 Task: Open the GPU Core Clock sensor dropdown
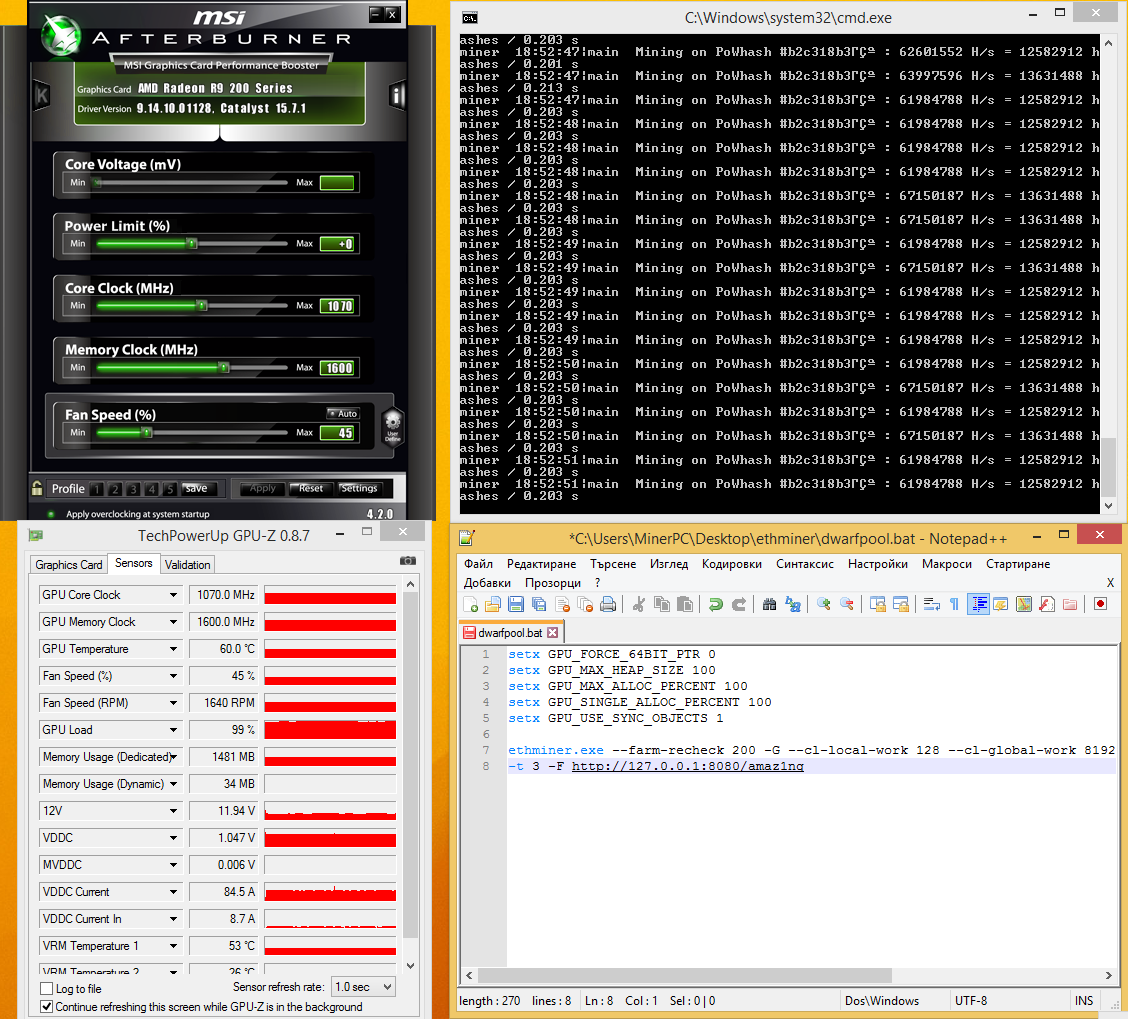coord(173,595)
